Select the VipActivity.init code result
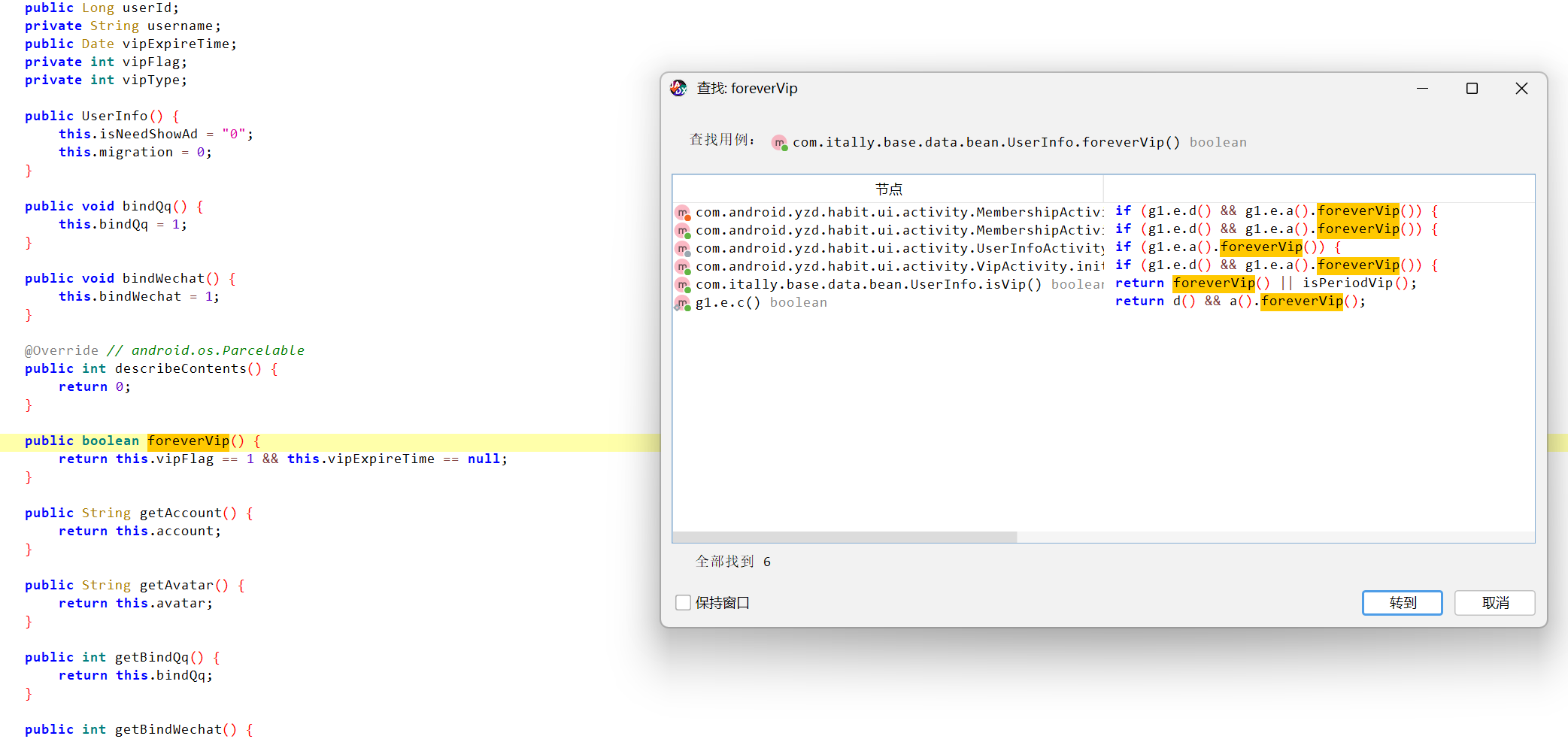This screenshot has height=742, width=1568. tap(1275, 265)
